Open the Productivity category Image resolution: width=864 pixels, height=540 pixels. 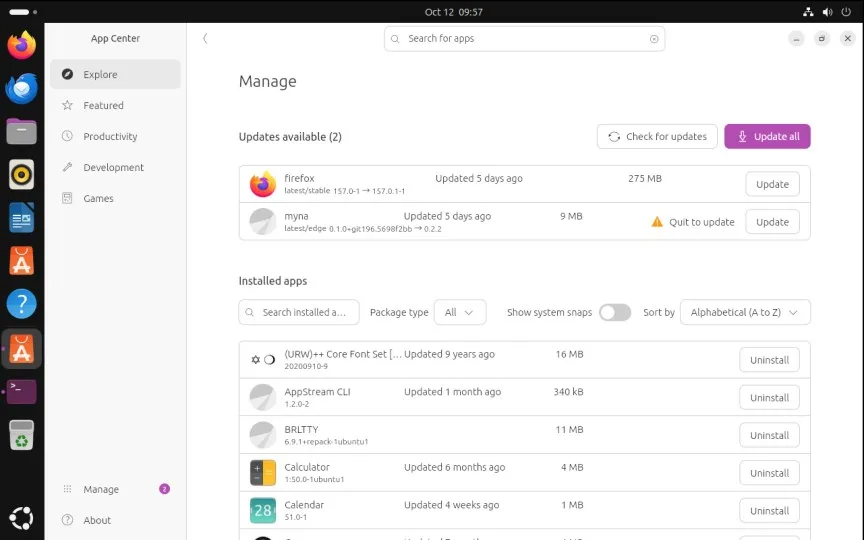click(x=115, y=136)
